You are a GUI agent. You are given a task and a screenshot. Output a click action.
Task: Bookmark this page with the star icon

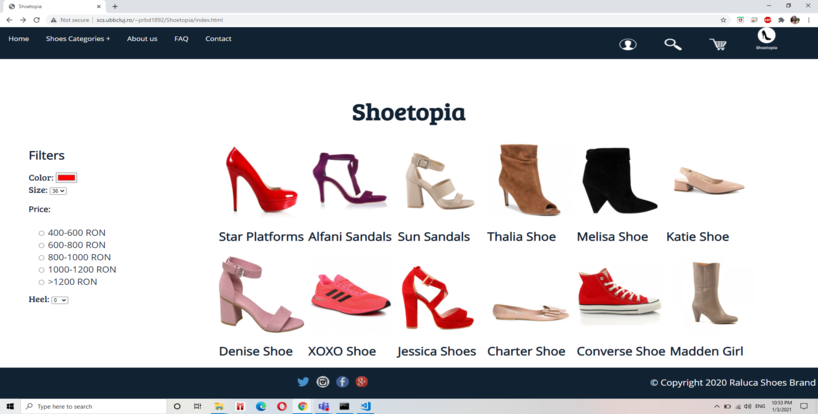click(723, 20)
